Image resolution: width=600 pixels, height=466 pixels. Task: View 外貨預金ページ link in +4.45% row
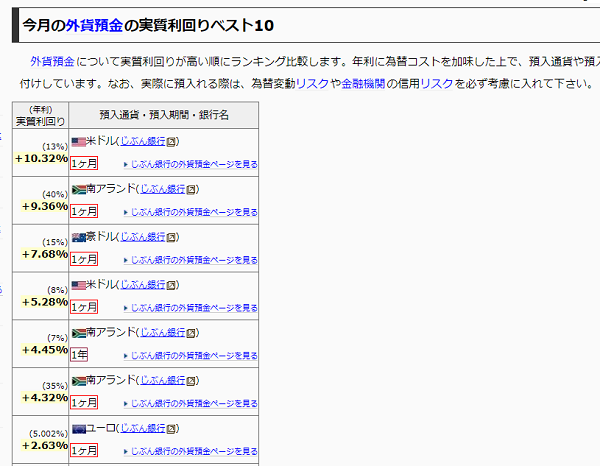[x=191, y=356]
